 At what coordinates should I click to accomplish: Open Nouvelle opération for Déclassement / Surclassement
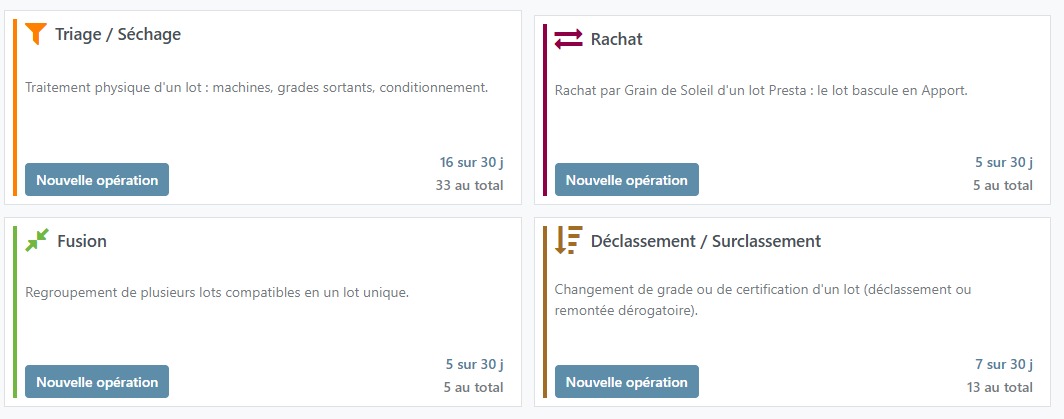(626, 382)
